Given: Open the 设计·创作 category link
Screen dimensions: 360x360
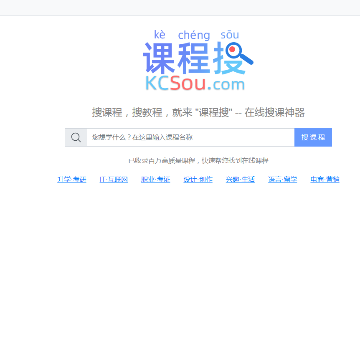Looking at the screenshot, I should tap(198, 179).
